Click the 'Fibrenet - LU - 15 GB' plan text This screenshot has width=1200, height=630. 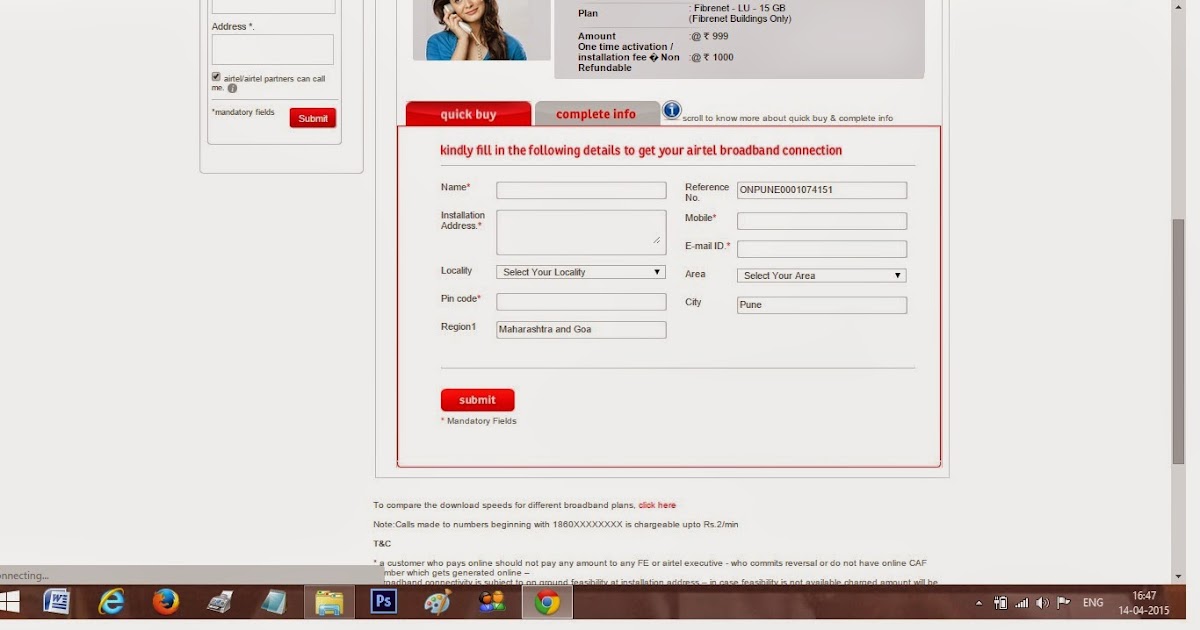coord(739,8)
